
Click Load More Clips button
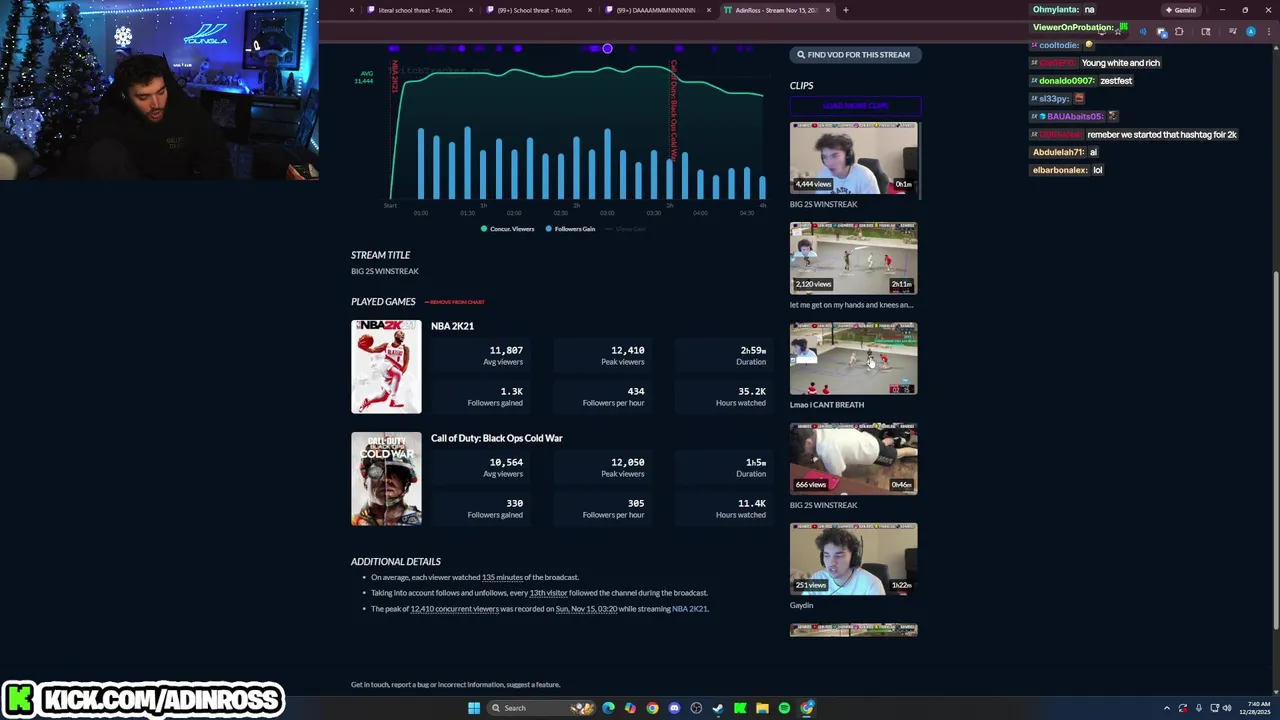(855, 105)
